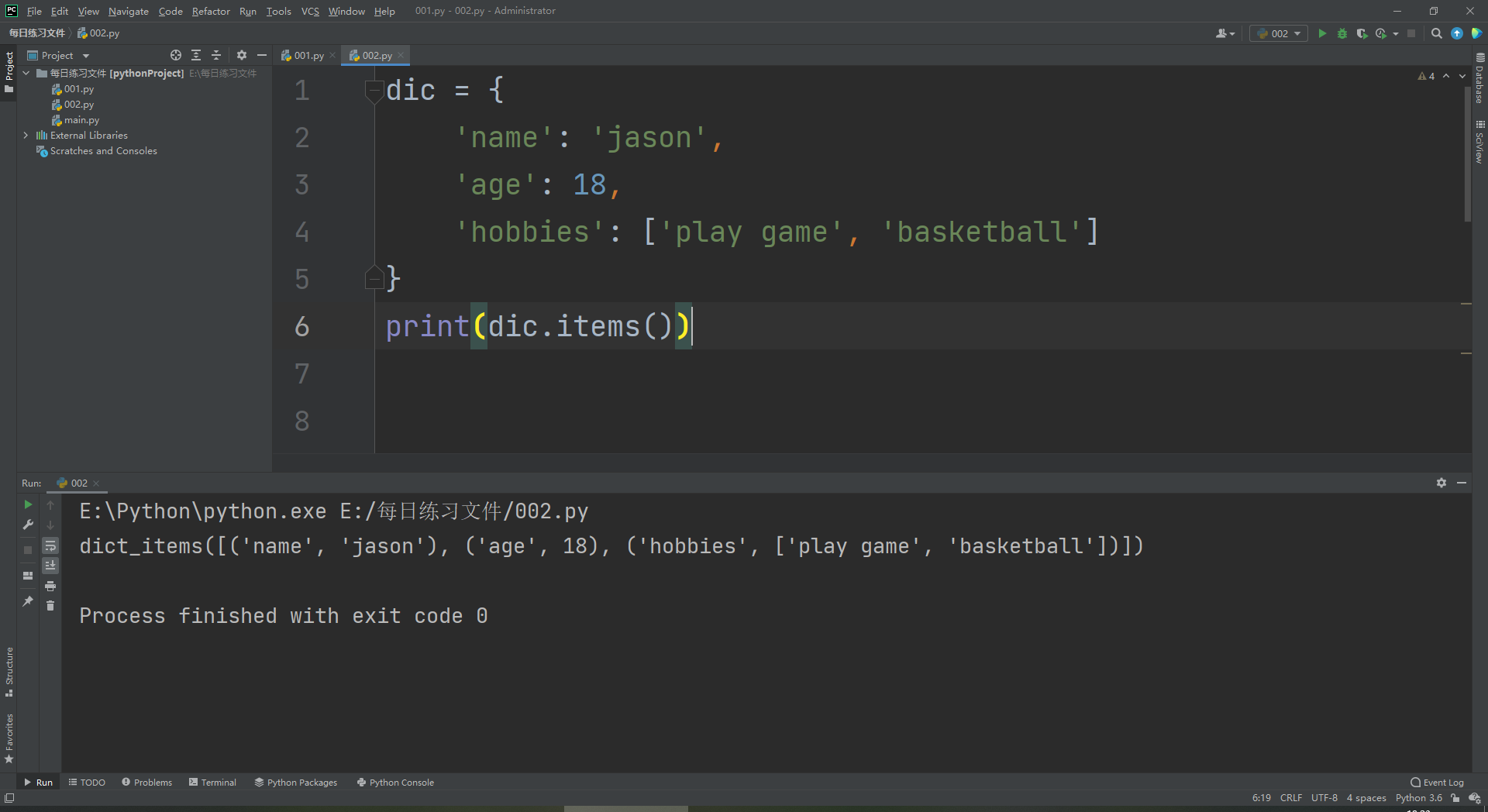Click the blue IDE update arrow icon
The image size is (1488, 812).
click(x=1457, y=33)
